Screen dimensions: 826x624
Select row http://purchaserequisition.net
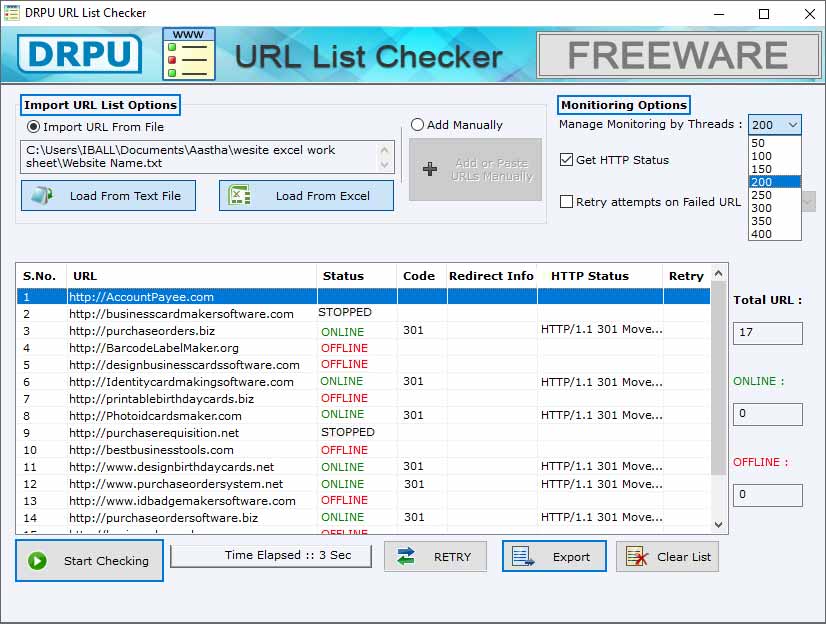tap(363, 433)
